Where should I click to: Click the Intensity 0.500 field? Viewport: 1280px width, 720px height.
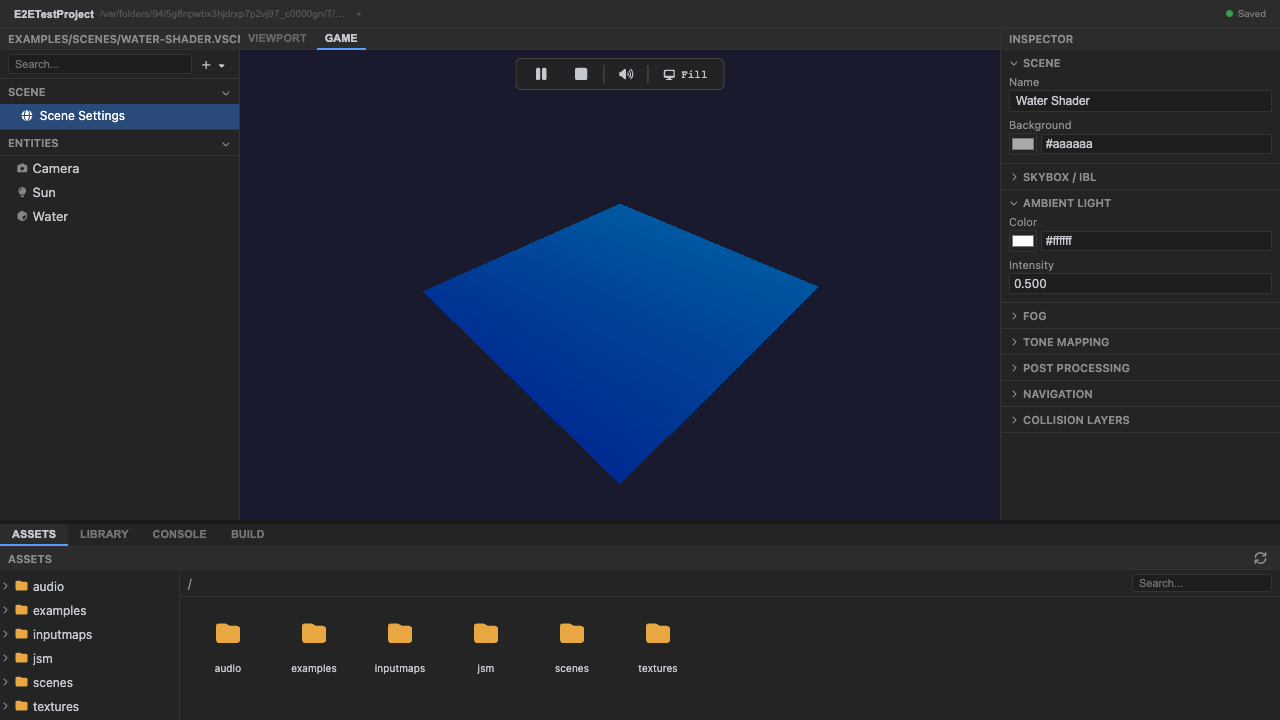tap(1140, 284)
